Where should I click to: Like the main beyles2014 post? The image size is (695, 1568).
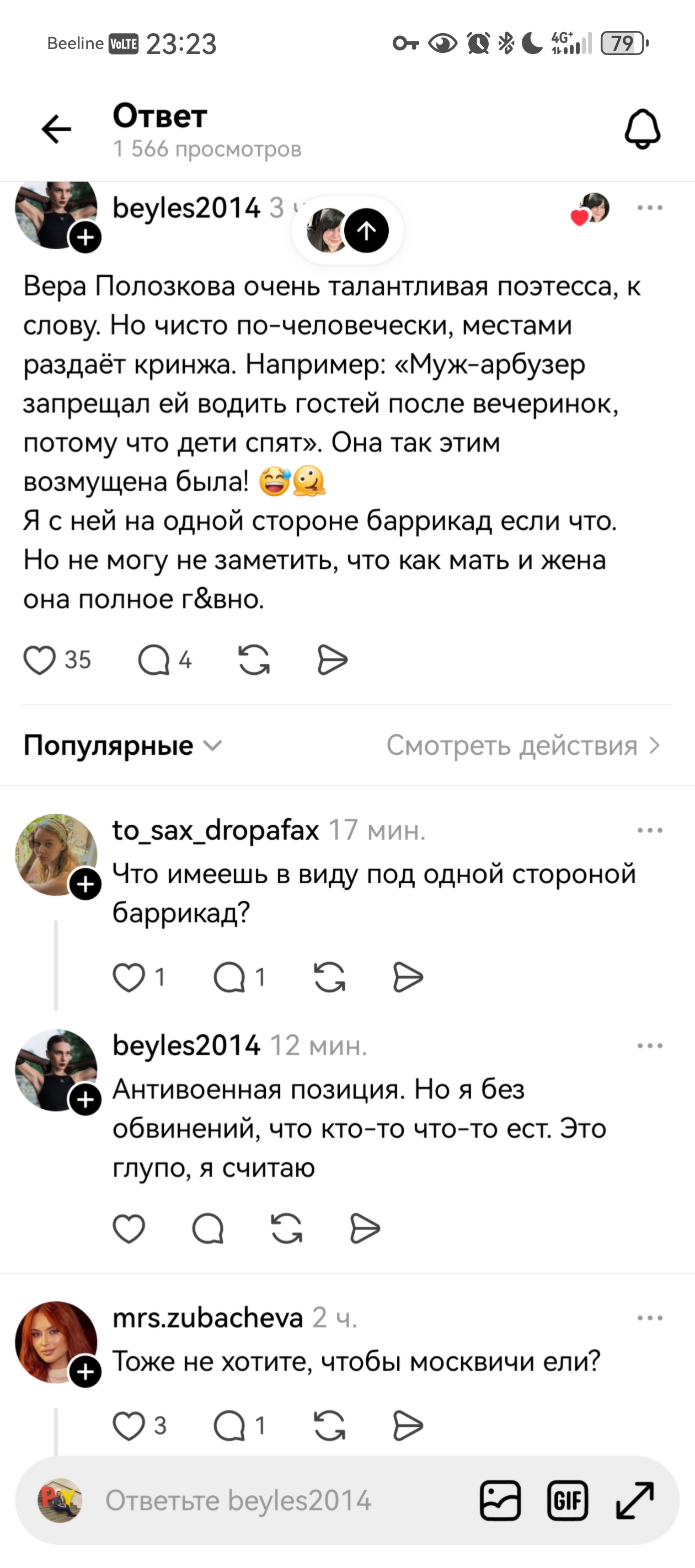[x=40, y=660]
